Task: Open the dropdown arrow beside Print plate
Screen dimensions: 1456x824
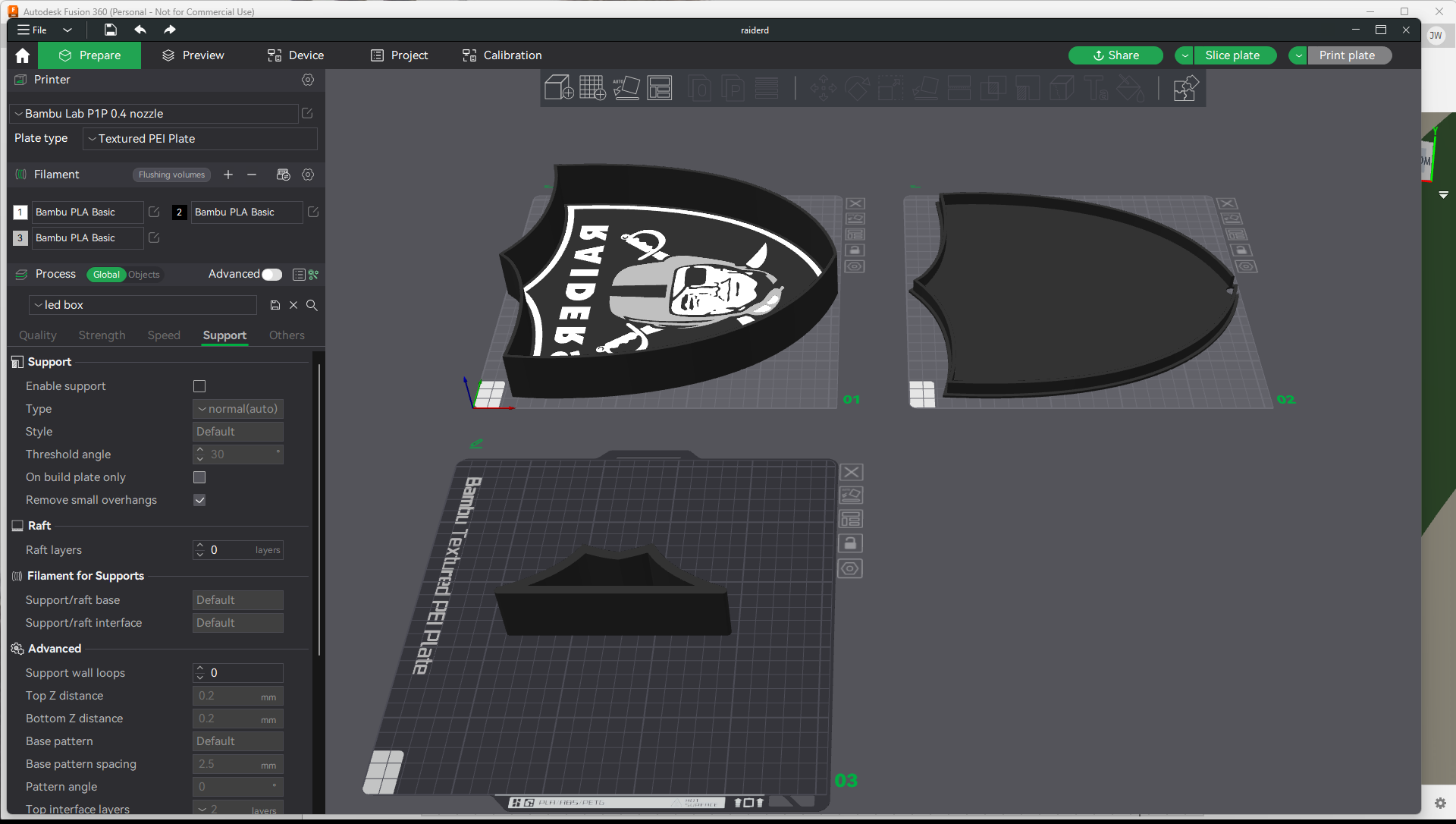Action: click(1298, 55)
